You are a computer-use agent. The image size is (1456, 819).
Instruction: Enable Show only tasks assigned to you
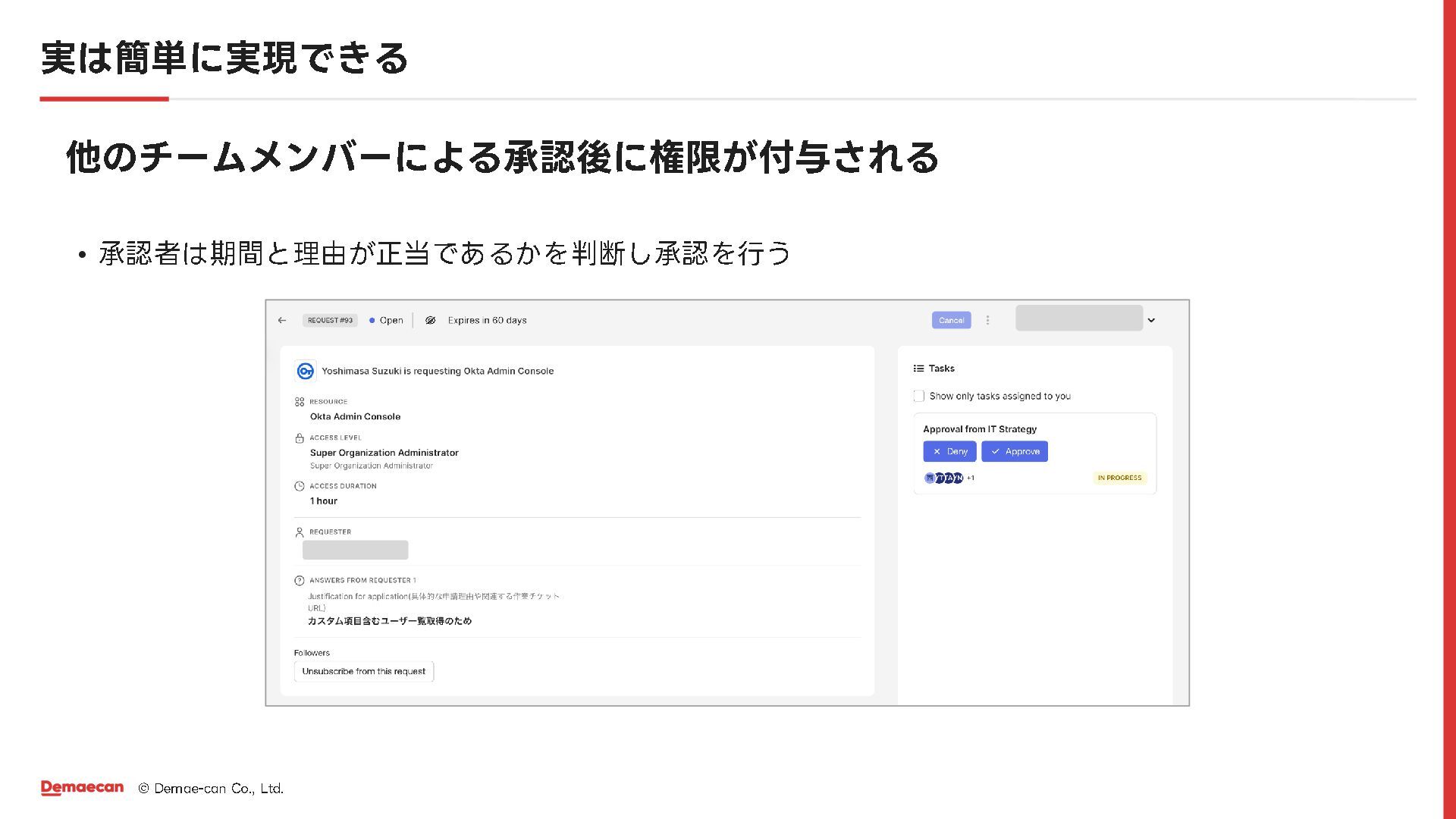tap(919, 396)
